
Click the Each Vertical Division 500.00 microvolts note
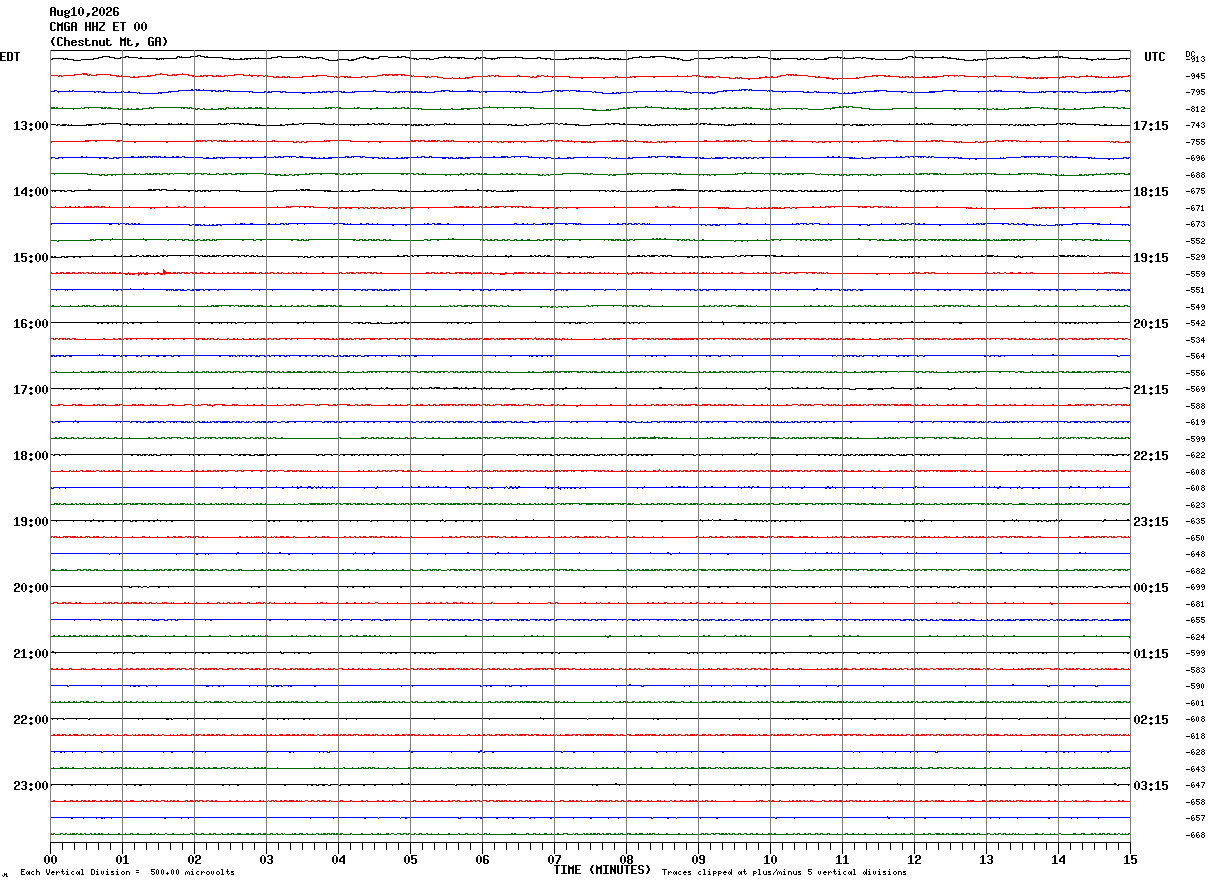tap(127, 873)
